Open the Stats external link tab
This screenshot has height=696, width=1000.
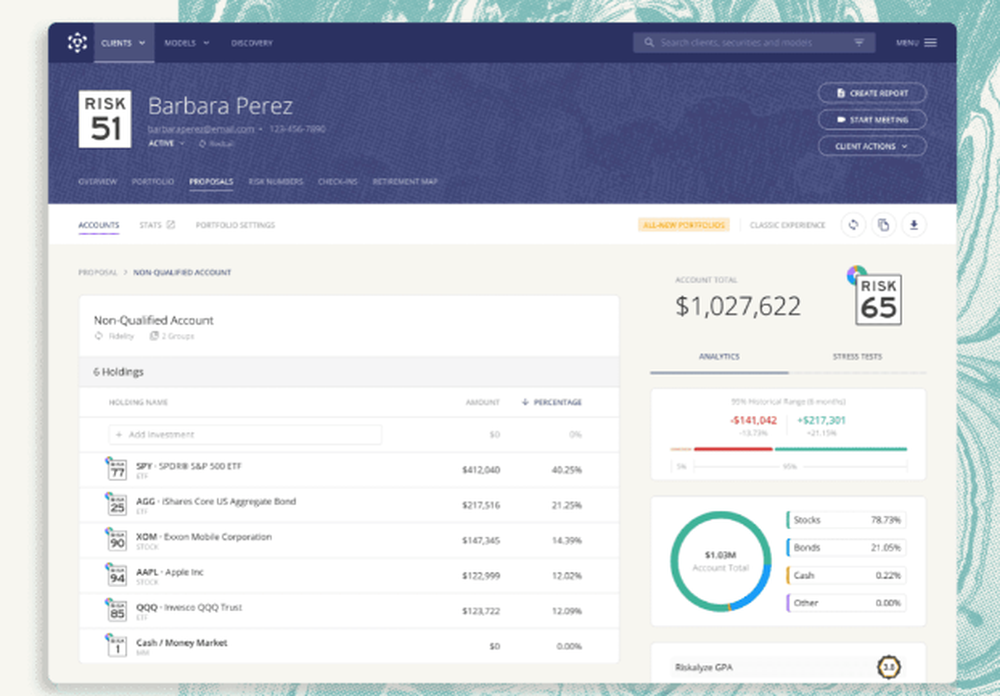[157, 225]
